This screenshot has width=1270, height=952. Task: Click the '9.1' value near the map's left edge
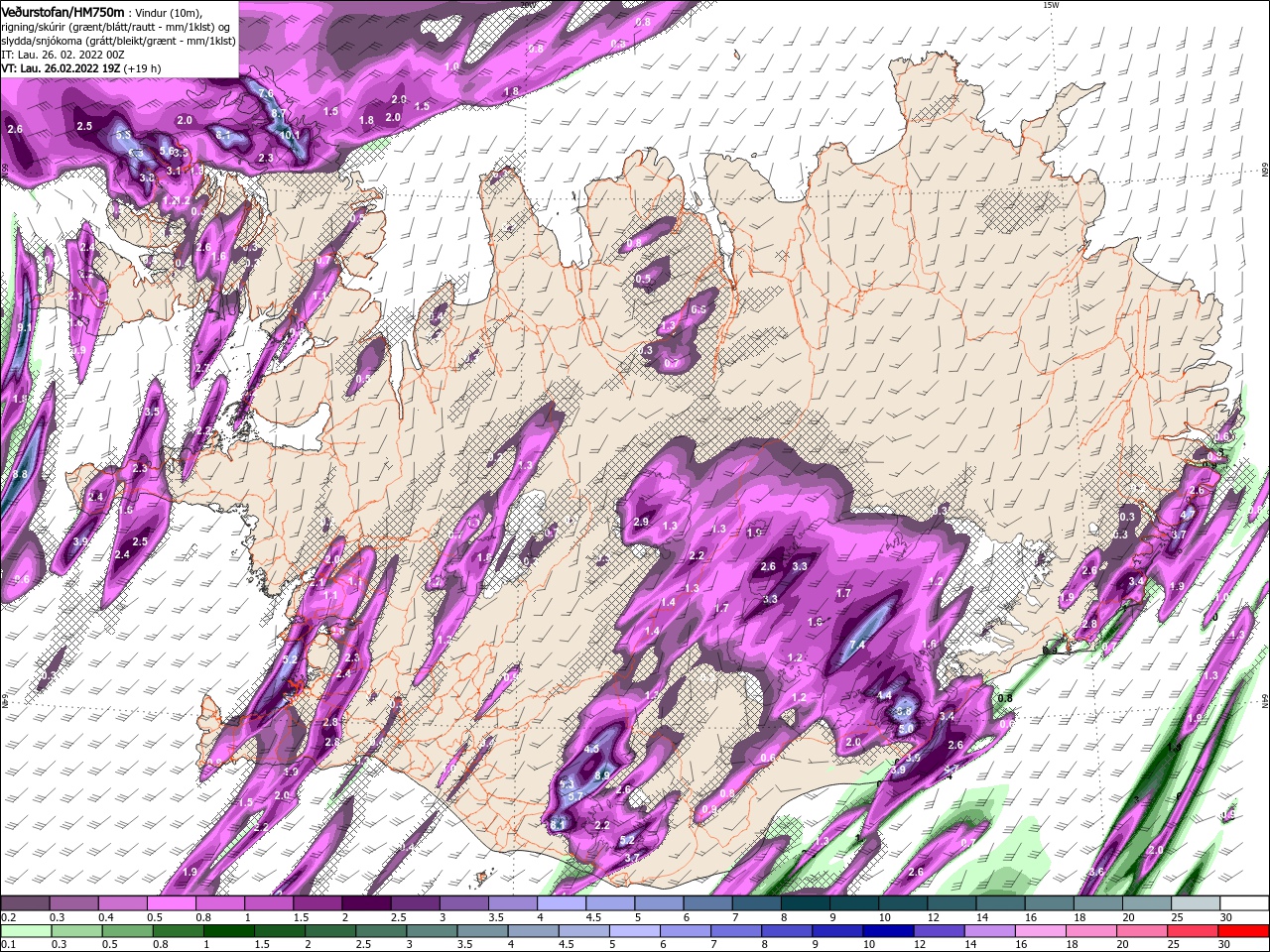coord(25,327)
